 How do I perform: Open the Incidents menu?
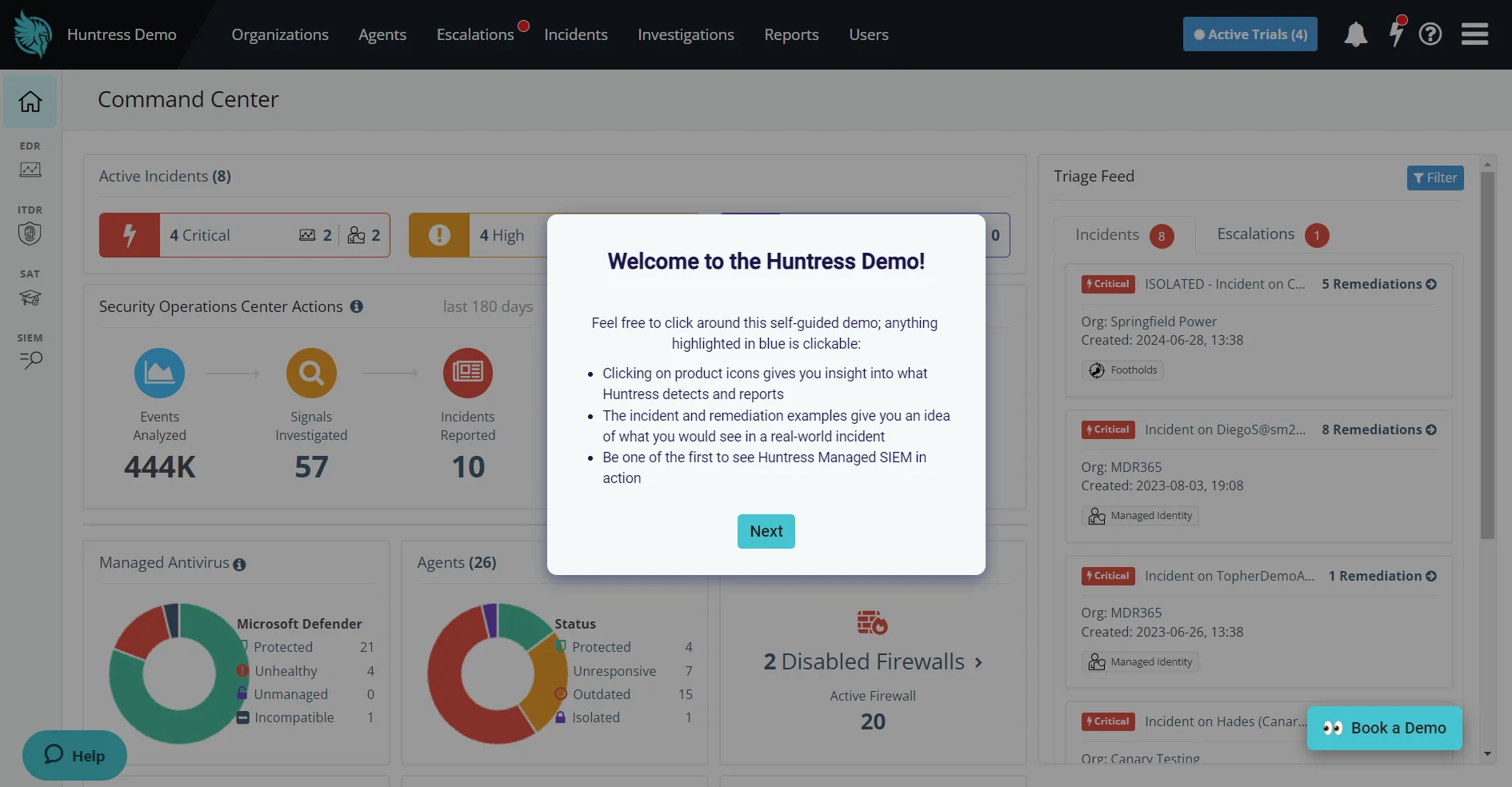point(576,34)
